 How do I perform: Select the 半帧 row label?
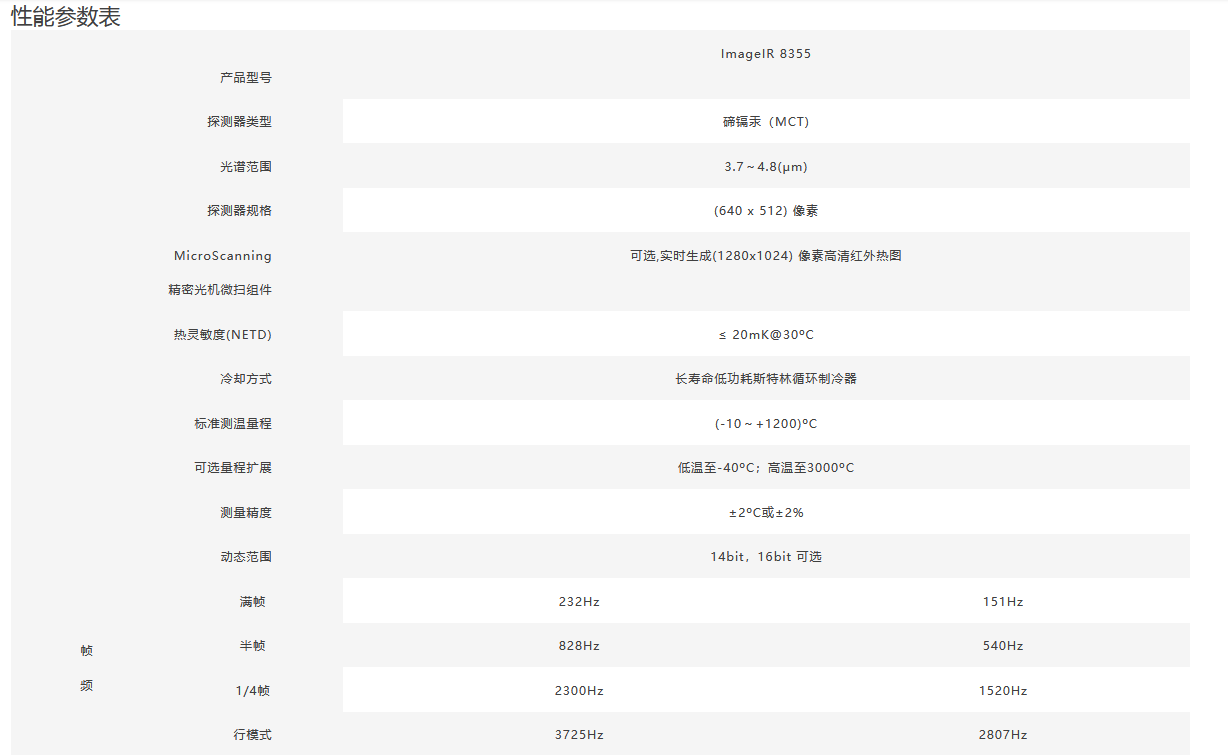[x=253, y=646]
